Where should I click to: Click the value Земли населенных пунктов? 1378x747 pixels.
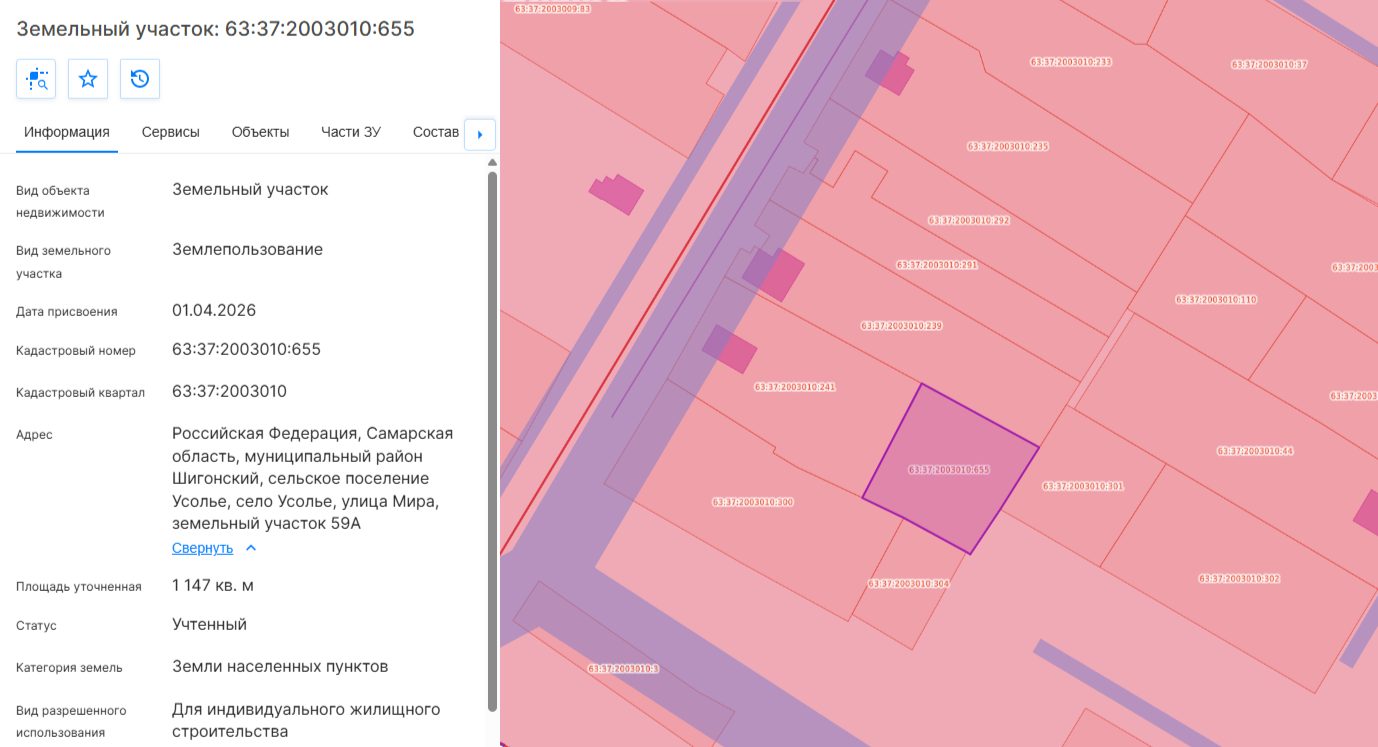point(280,666)
